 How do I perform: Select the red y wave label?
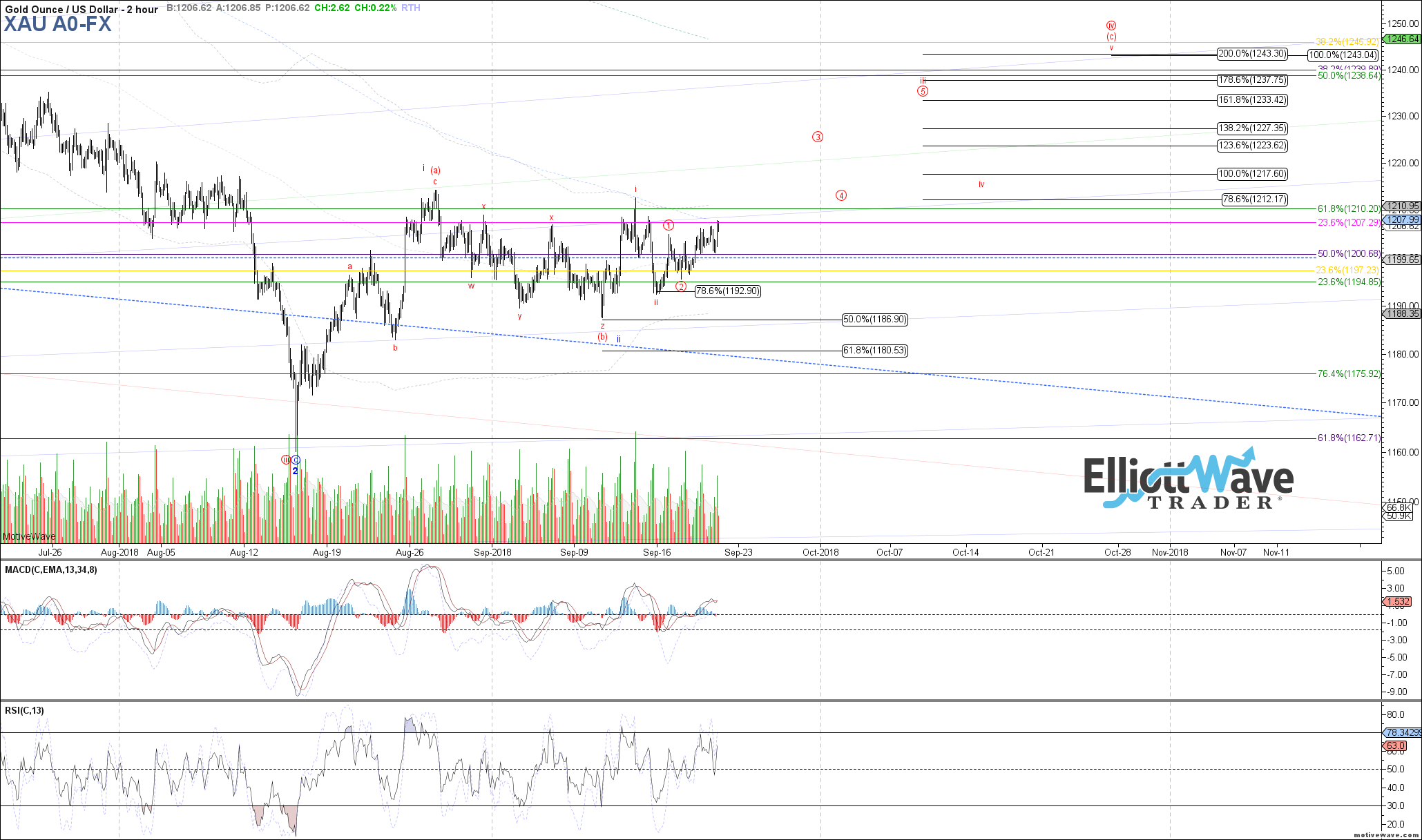coord(520,316)
